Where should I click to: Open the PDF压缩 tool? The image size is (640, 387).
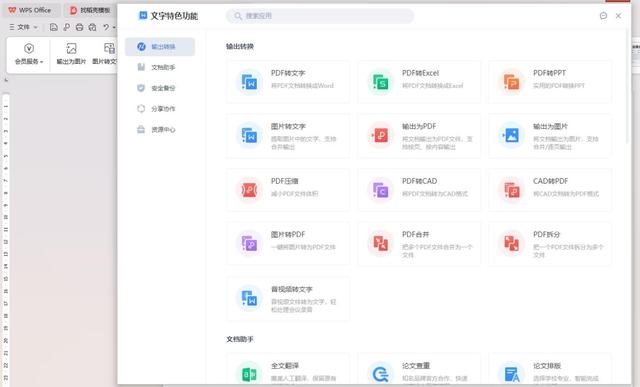point(288,190)
